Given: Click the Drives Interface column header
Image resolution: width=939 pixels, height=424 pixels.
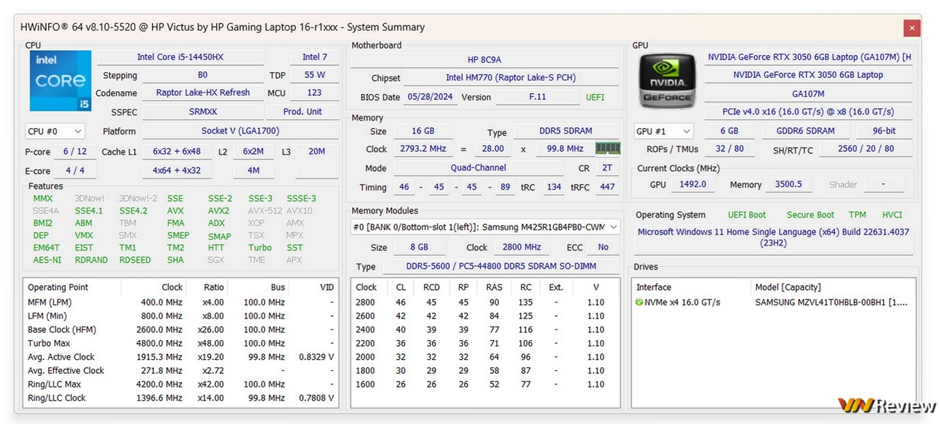Looking at the screenshot, I should click(692, 287).
